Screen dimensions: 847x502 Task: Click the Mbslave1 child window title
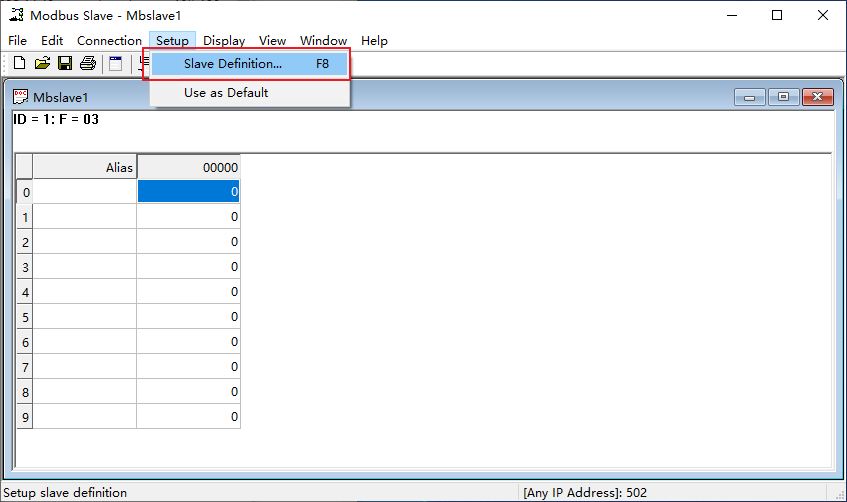pos(60,97)
